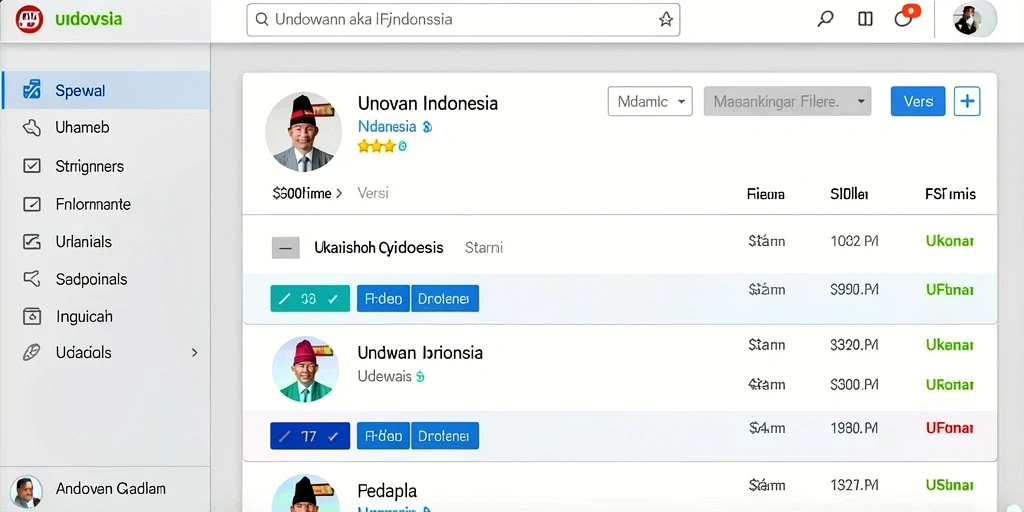Open the Mdamic dropdown
This screenshot has height=512, width=1024.
click(650, 101)
